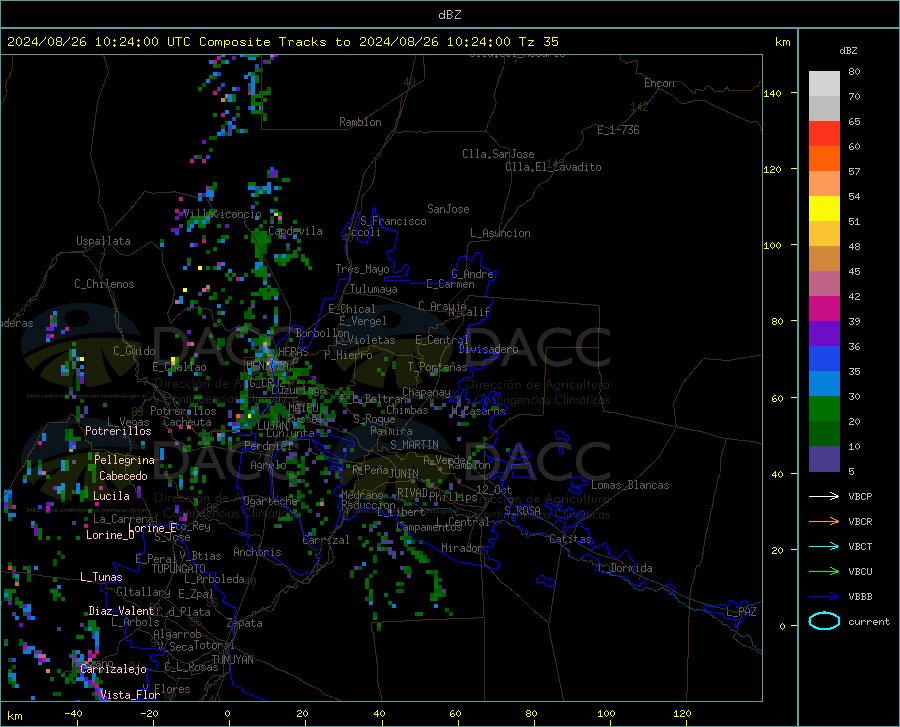Click the JUNIN map label
Image resolution: width=900 pixels, height=727 pixels.
[x=404, y=473]
